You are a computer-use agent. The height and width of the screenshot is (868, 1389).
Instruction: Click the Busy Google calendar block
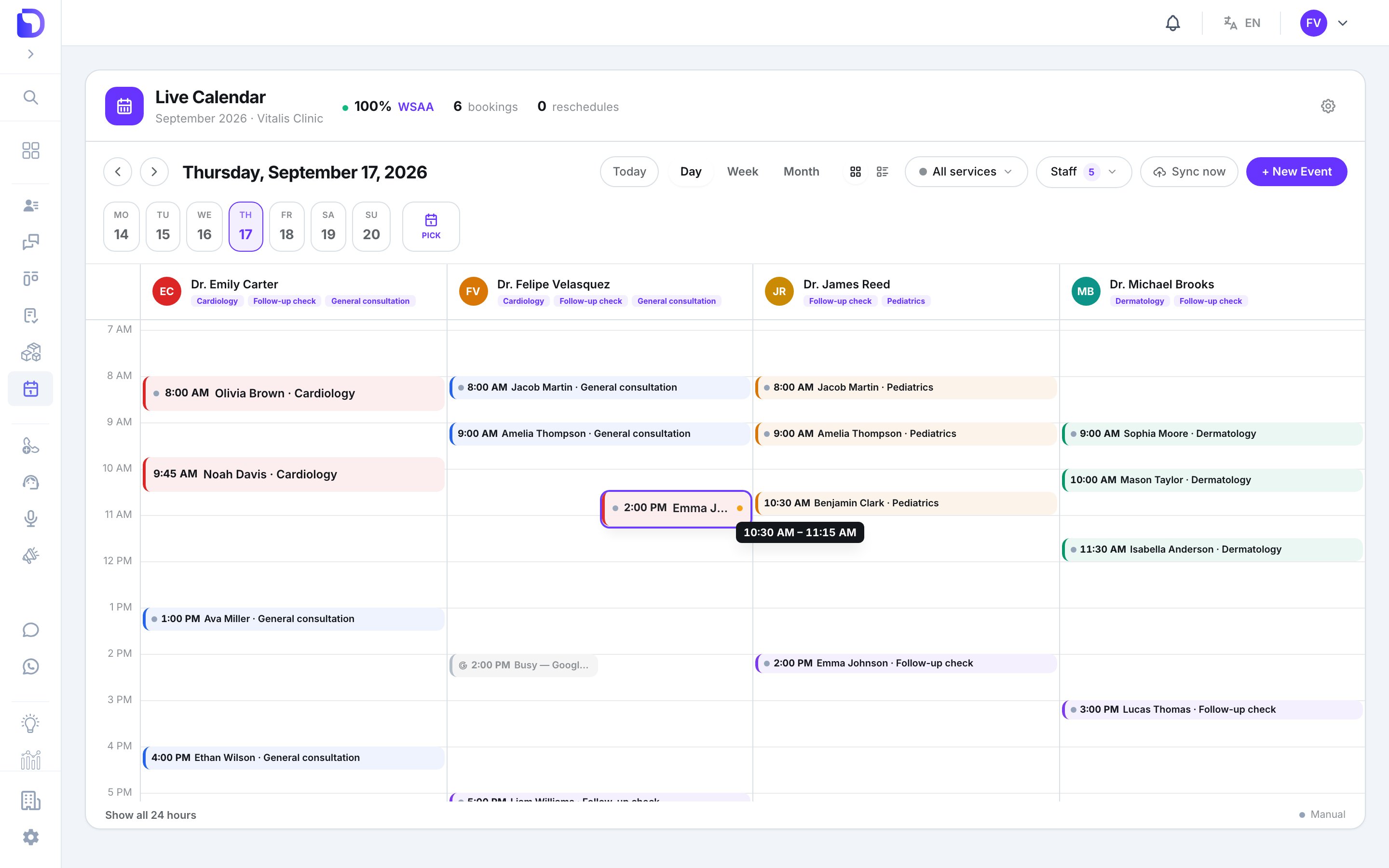523,665
